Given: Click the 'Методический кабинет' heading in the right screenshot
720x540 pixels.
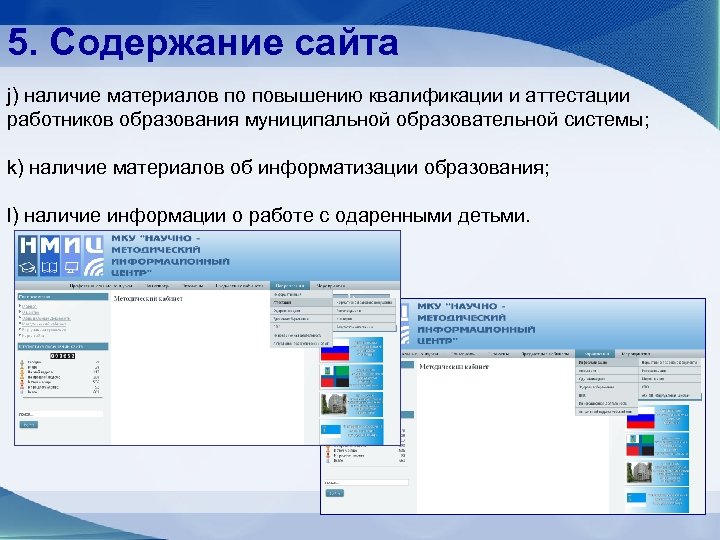Looking at the screenshot, I should [454, 366].
